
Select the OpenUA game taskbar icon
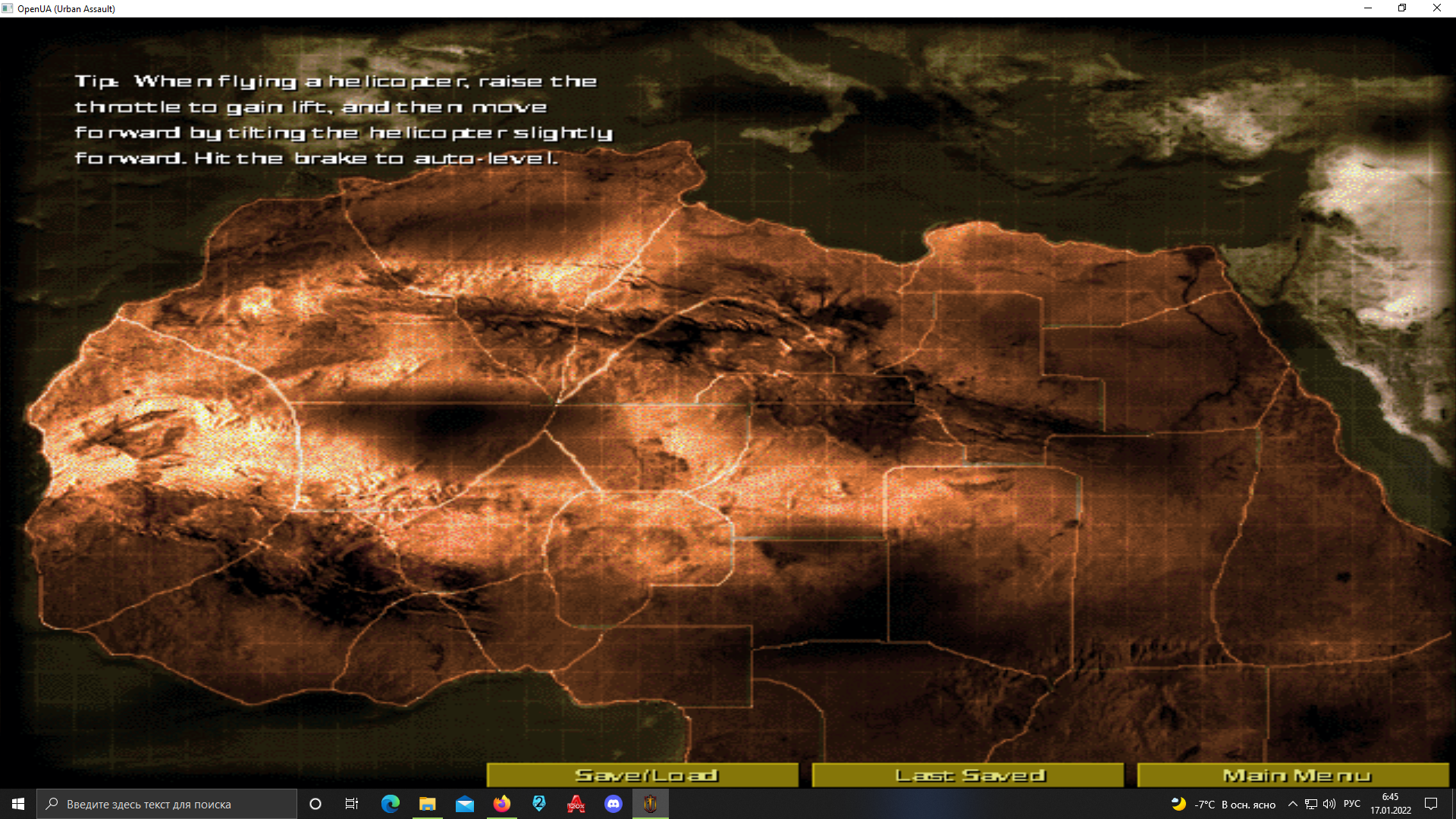point(651,804)
